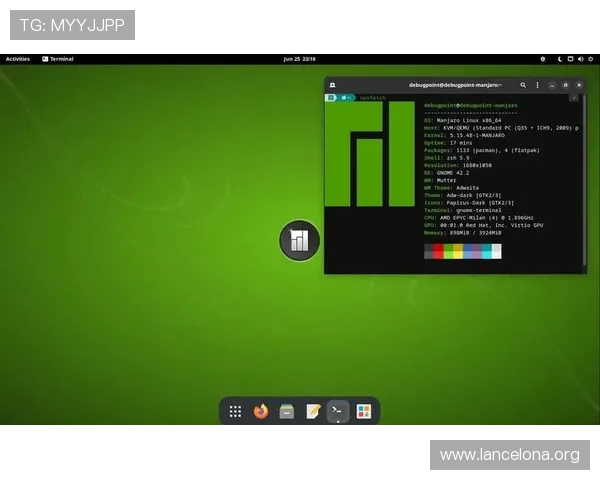Click Activities in the top bar

(x=18, y=59)
